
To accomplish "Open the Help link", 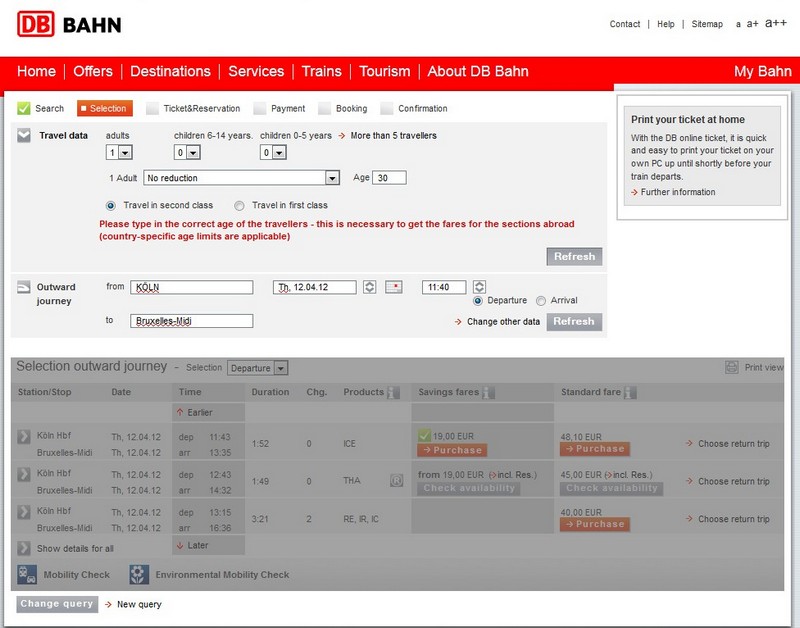I will coord(665,24).
